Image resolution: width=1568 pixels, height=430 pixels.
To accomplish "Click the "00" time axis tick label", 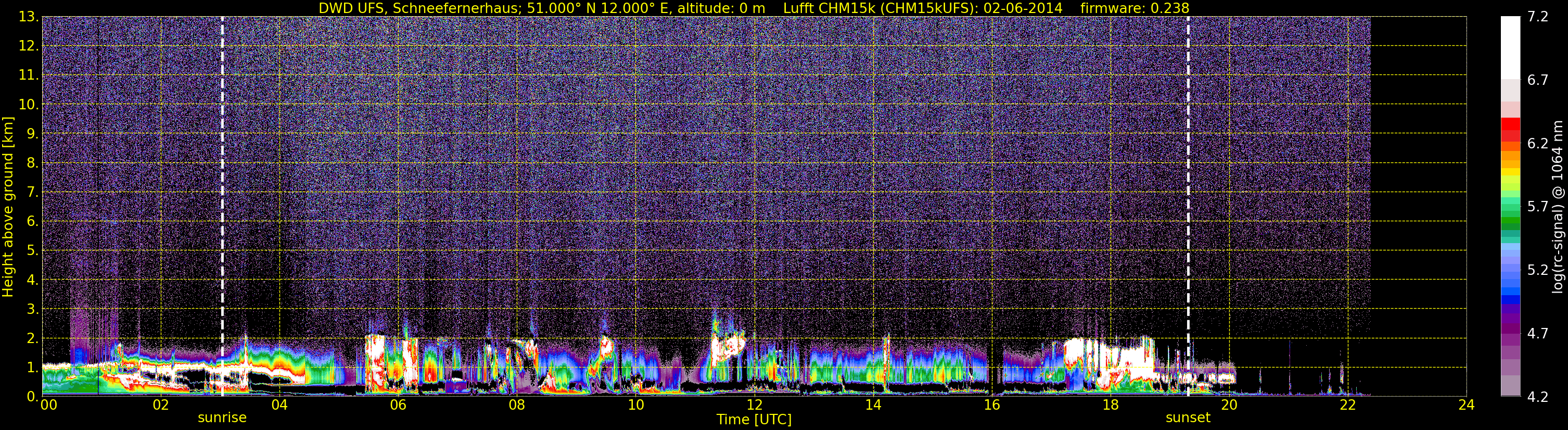I will tap(48, 405).
